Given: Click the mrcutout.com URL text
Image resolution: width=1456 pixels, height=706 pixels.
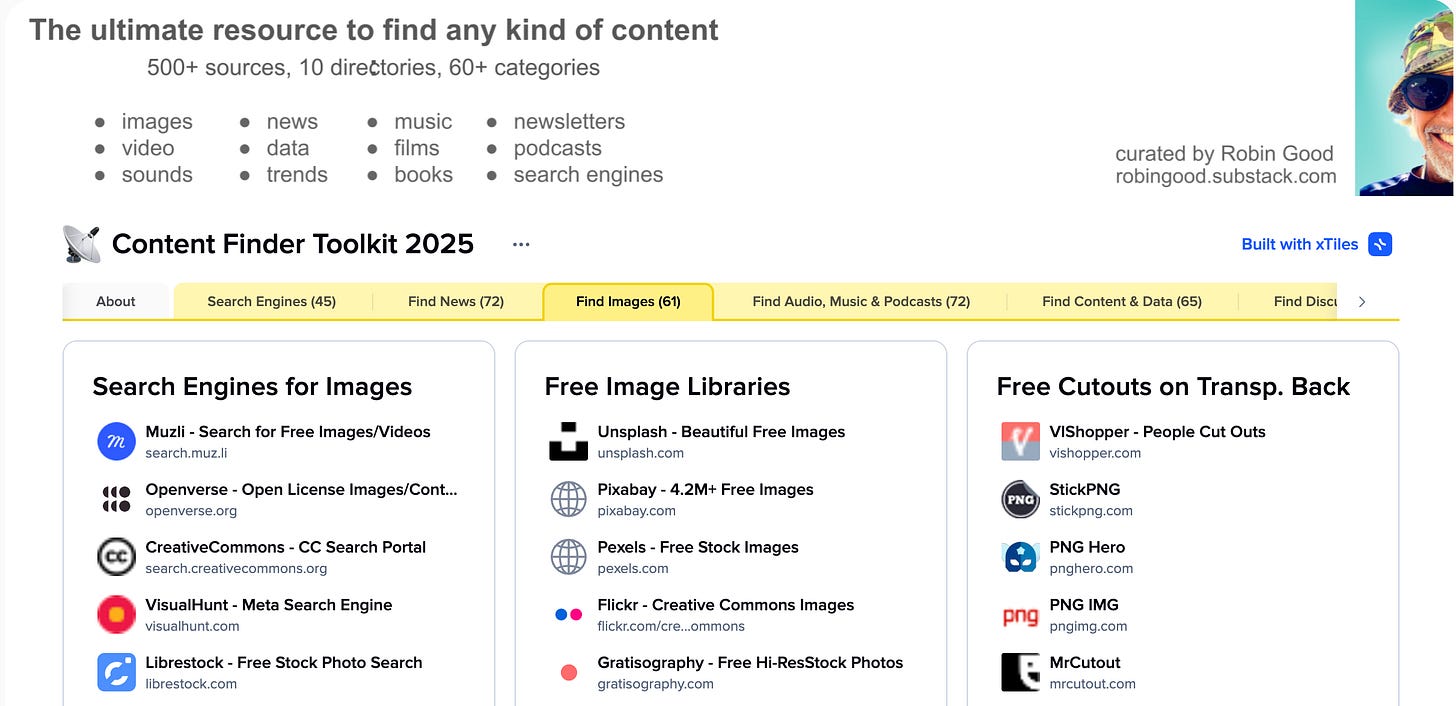Looking at the screenshot, I should (x=1093, y=684).
